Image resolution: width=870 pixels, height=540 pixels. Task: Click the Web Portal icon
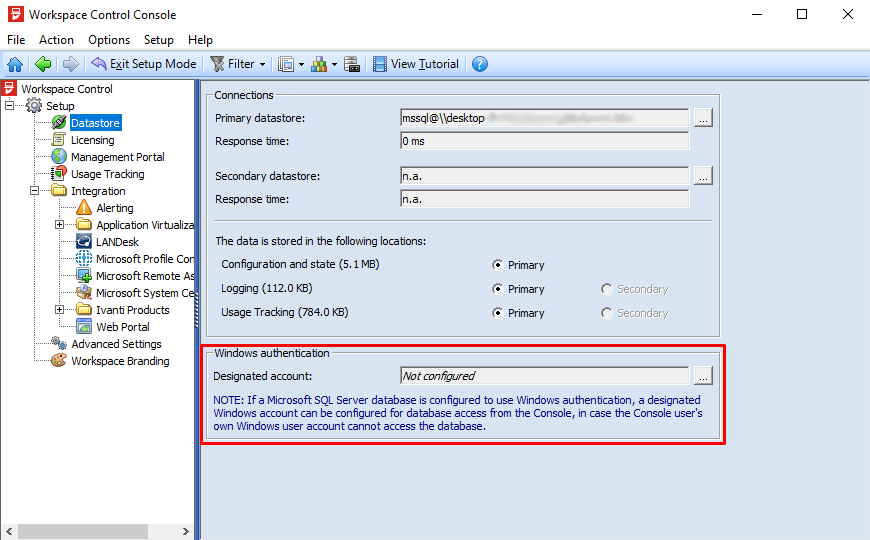point(84,326)
